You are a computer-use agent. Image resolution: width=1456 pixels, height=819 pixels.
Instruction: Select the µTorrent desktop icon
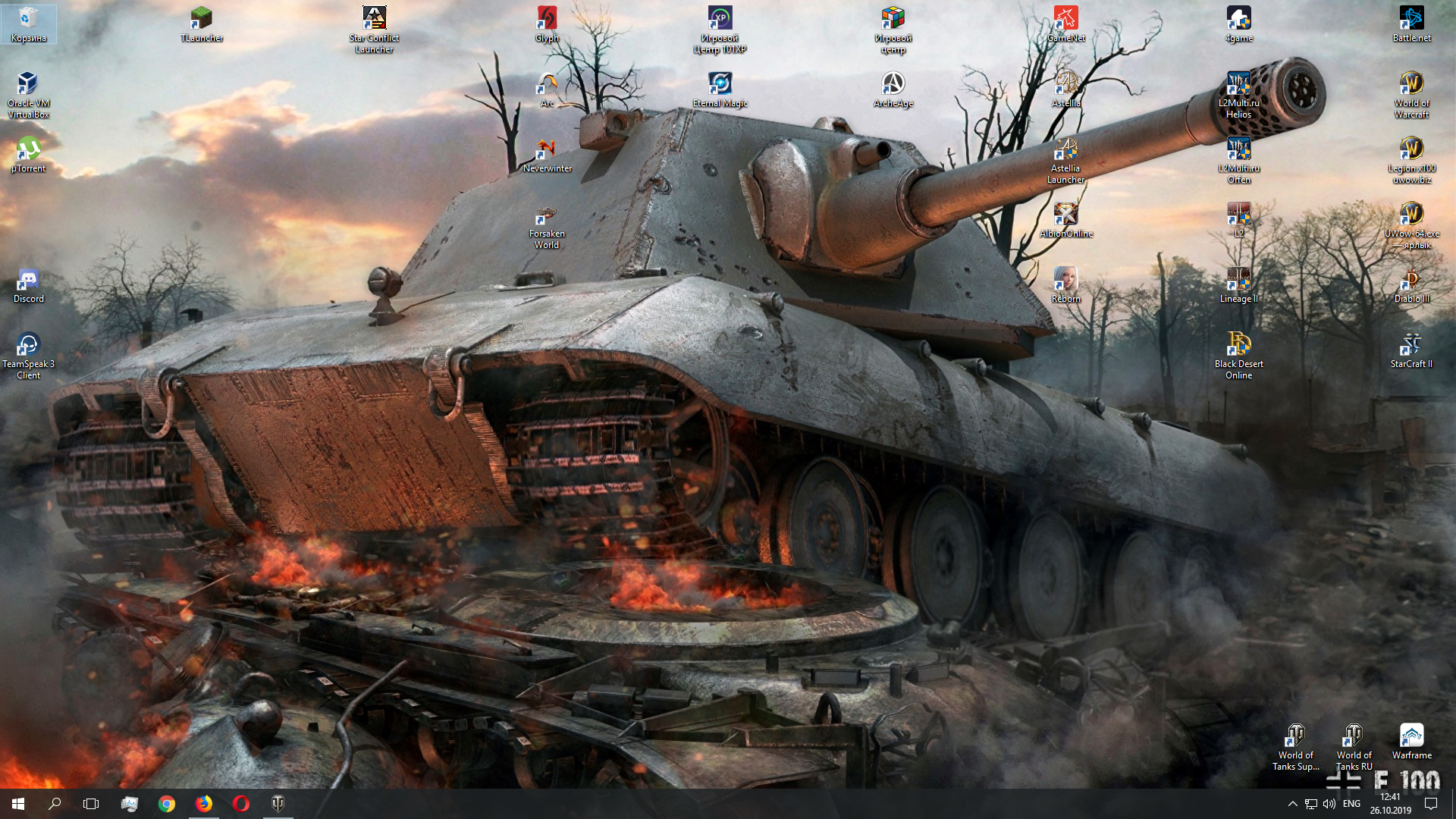pos(28,153)
